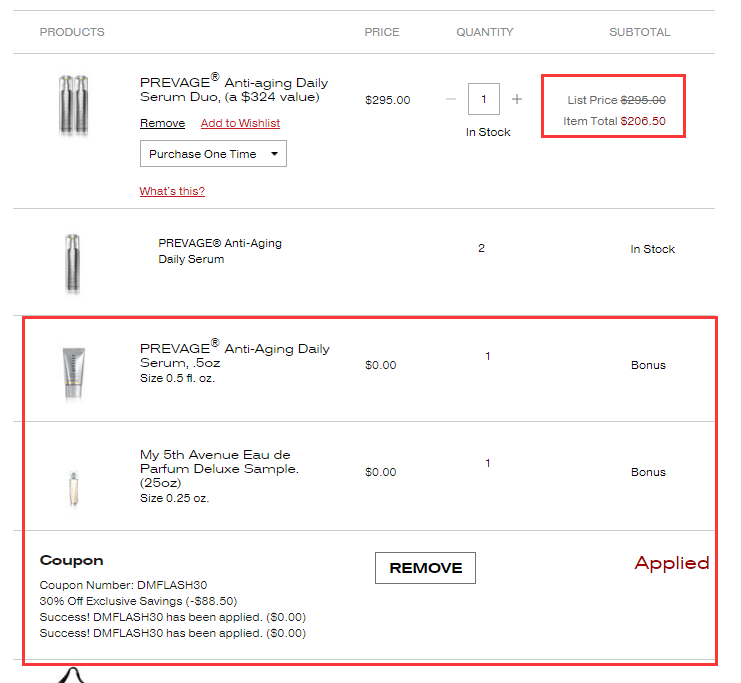Click the Item Total $206.50 amount
This screenshot has width=741, height=683.
pos(642,121)
